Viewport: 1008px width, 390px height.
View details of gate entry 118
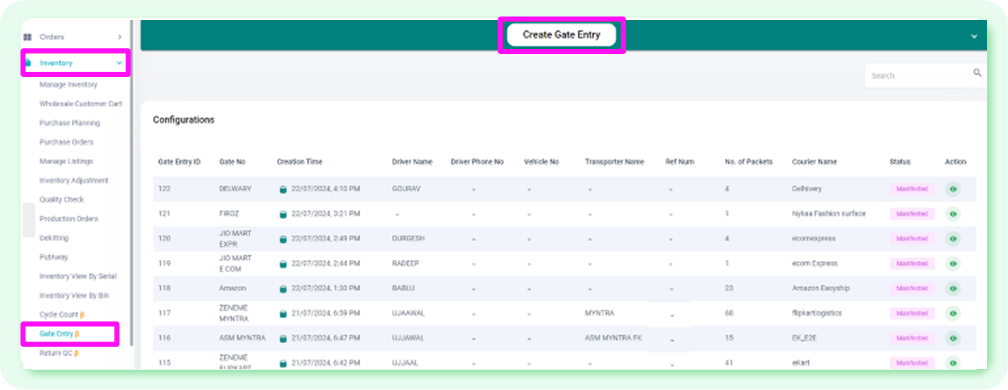(x=953, y=288)
